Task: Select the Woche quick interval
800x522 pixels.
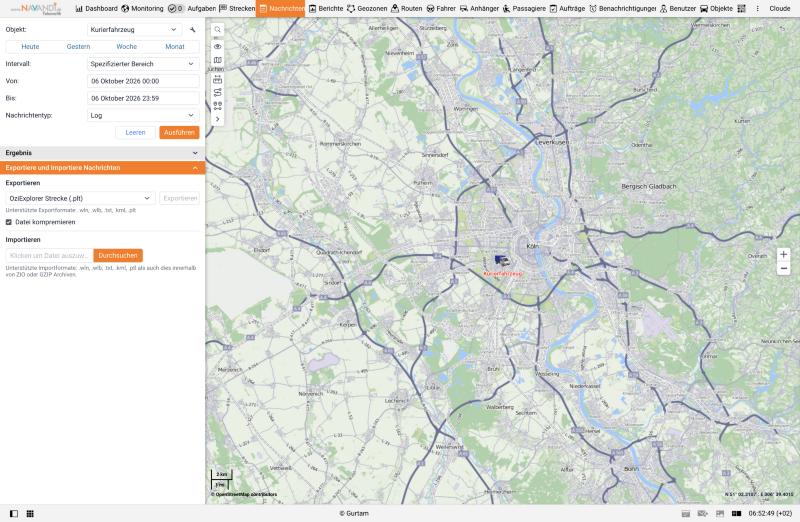Action: pos(127,46)
